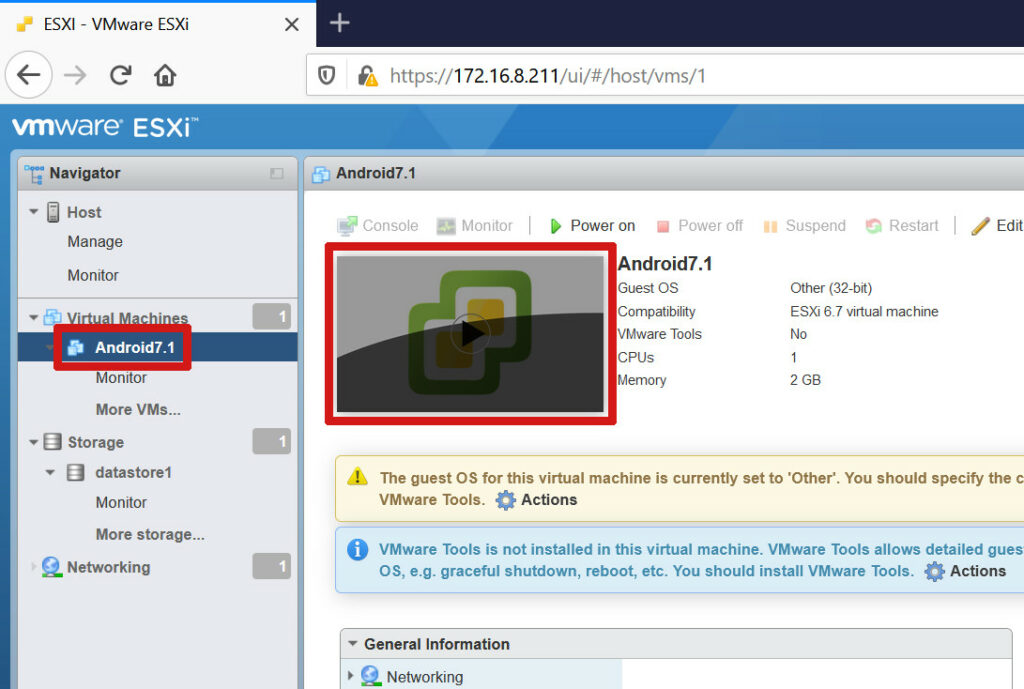Click the Storage disk icon
This screenshot has height=689, width=1024.
[x=52, y=441]
